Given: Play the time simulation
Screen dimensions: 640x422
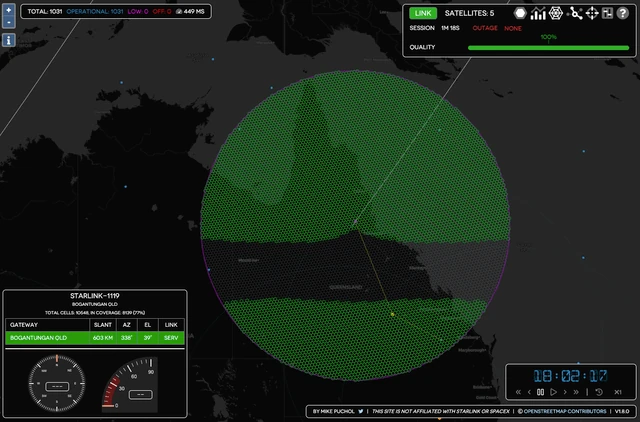Looking at the screenshot, I should click(553, 392).
